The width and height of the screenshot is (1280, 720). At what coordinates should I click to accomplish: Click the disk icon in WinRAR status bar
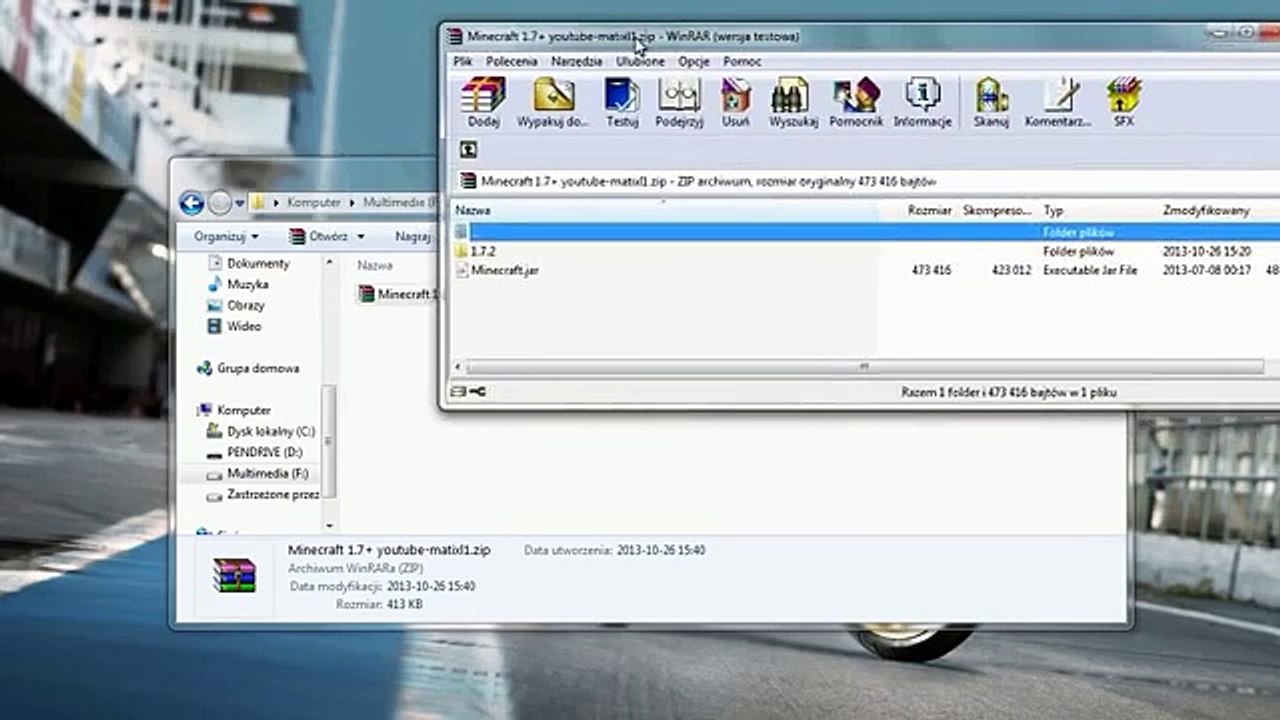pyautogui.click(x=458, y=392)
